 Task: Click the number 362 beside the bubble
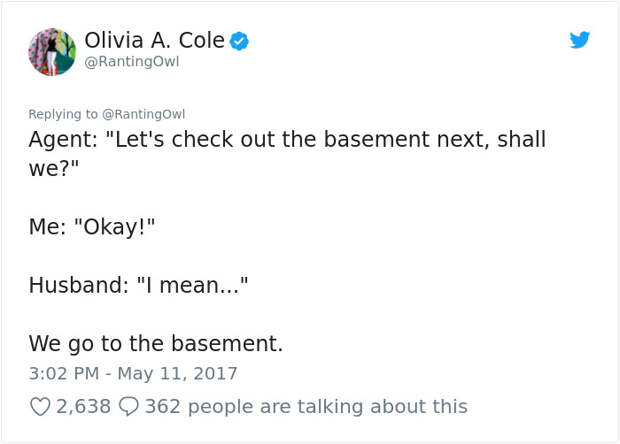(x=163, y=406)
